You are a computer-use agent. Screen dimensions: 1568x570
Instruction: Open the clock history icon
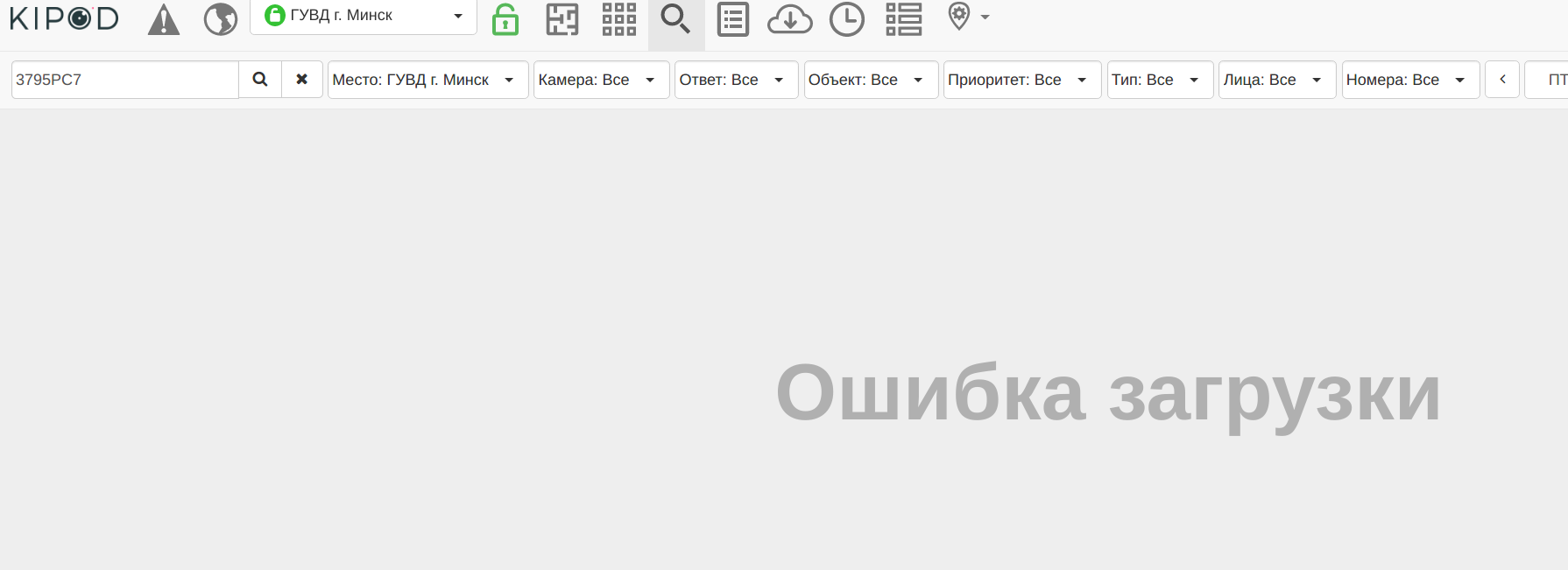pos(847,19)
